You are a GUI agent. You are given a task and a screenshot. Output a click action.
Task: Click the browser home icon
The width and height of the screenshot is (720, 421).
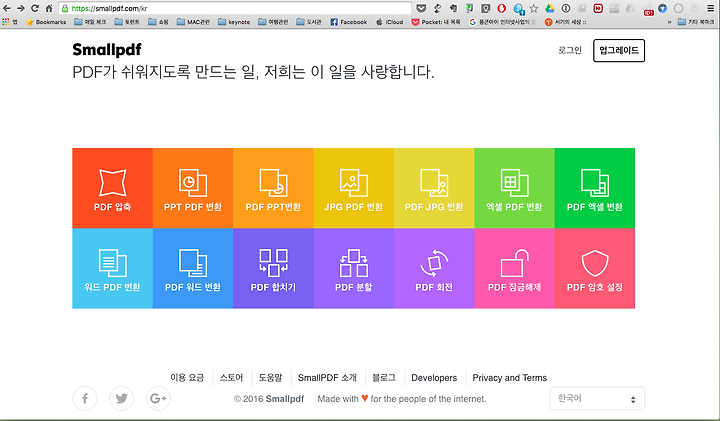49,8
